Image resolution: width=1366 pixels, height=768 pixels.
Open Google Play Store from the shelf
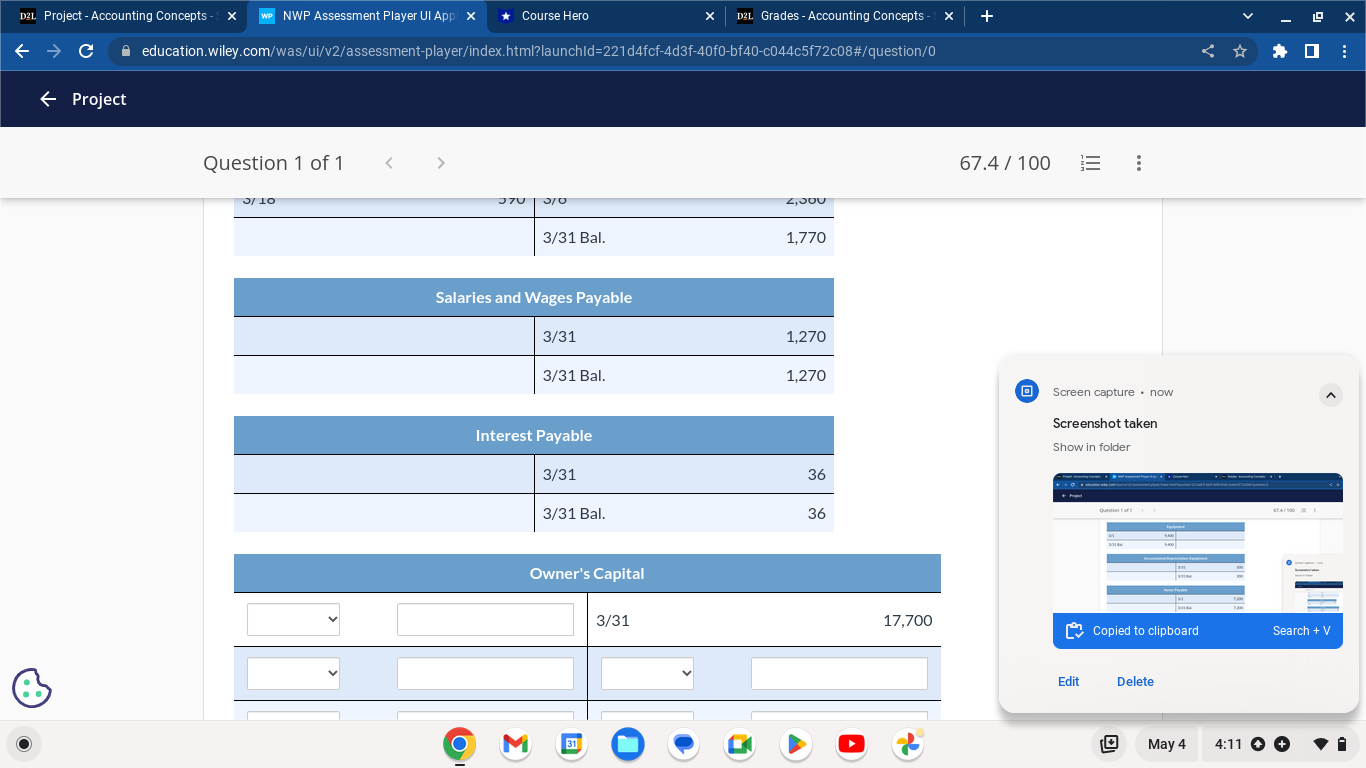click(x=795, y=744)
